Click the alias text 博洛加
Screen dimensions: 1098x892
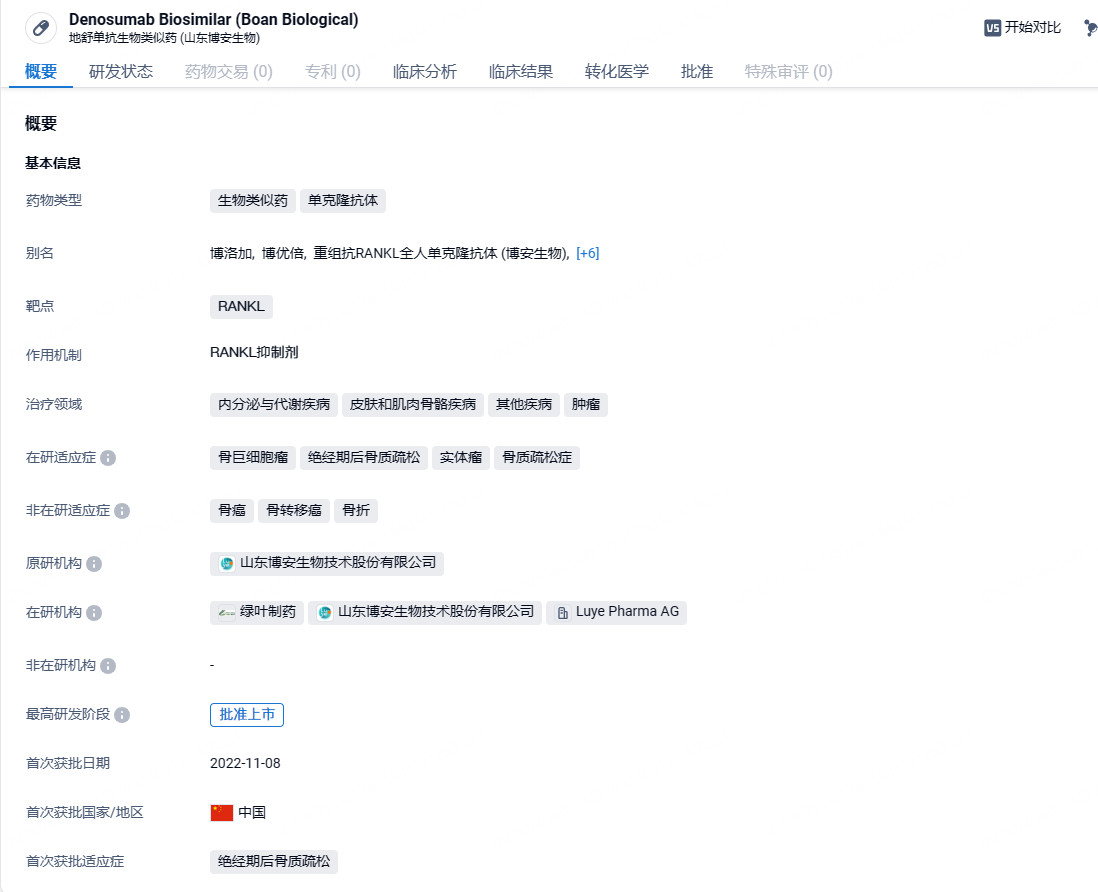[x=231, y=253]
